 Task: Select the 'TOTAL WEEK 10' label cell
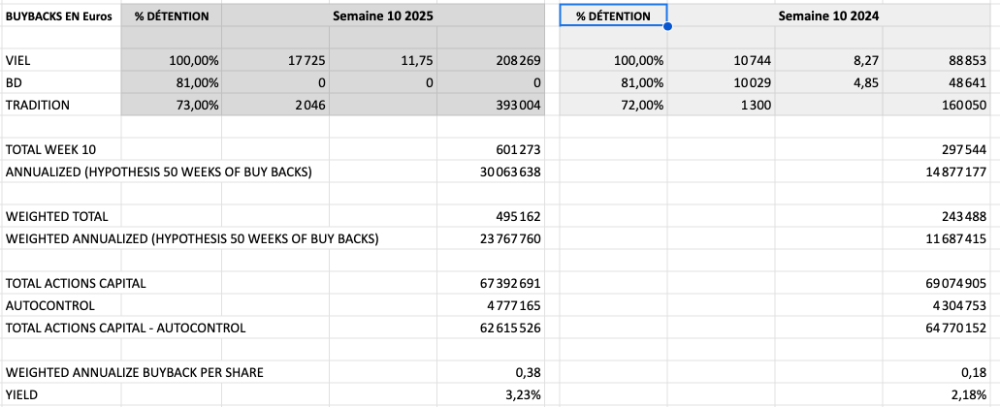[60, 149]
